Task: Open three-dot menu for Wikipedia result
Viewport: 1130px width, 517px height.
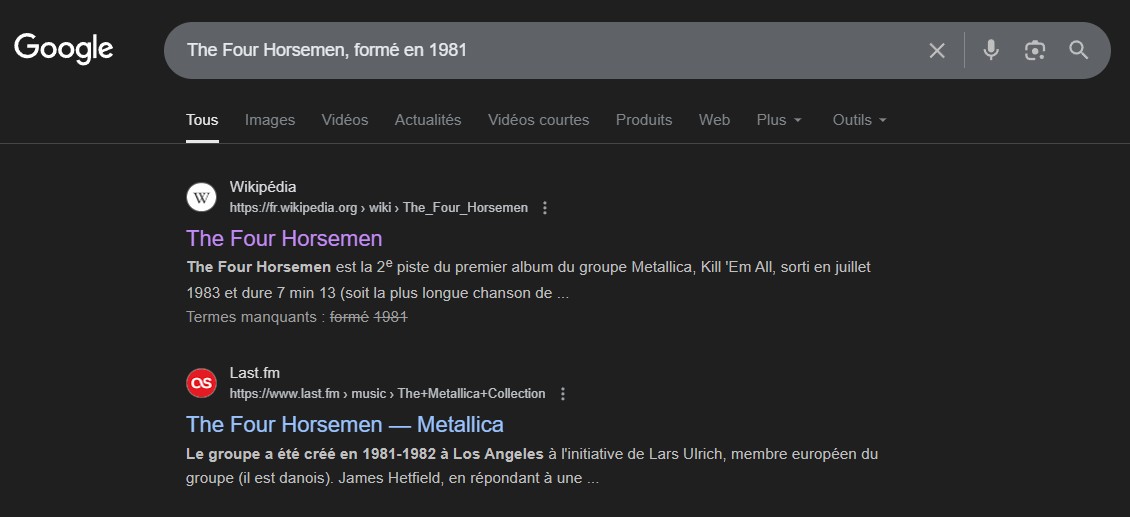Action: (x=545, y=208)
